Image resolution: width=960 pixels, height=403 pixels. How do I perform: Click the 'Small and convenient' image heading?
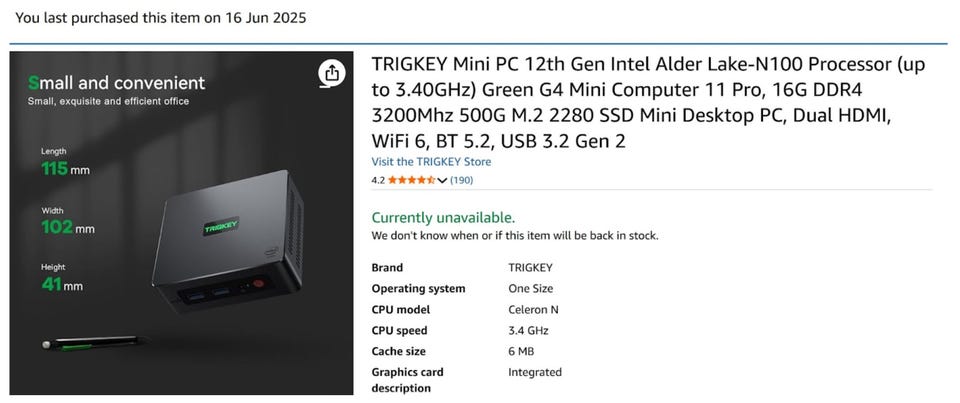tap(116, 83)
